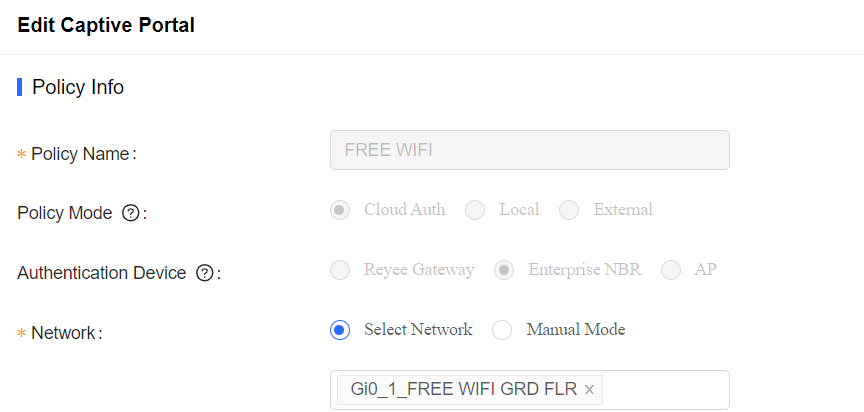Click the Authentication Device label text
Viewport: 864px width, 412px height.
tap(101, 273)
